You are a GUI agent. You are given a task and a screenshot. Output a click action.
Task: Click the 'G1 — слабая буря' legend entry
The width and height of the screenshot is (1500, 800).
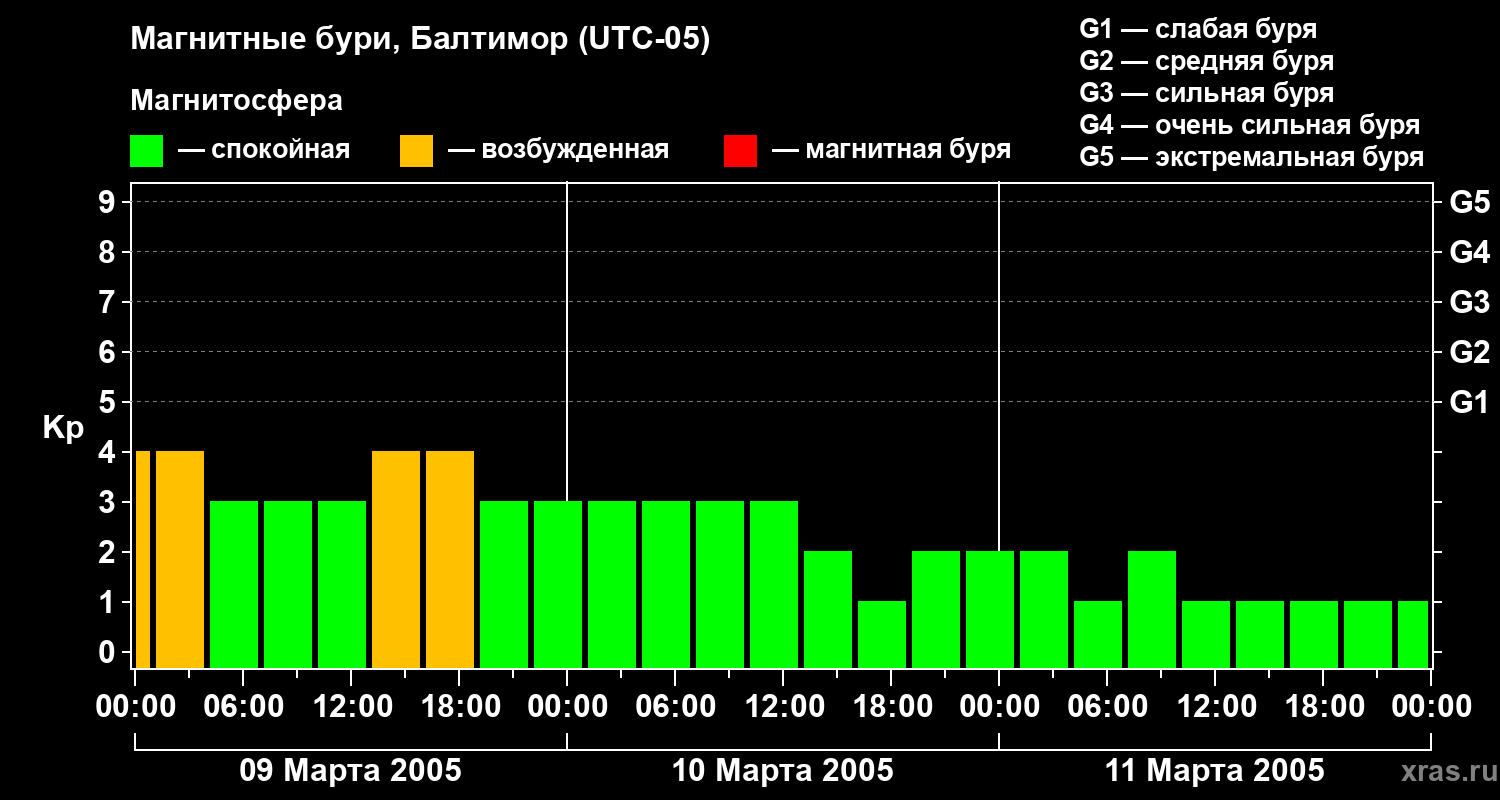tap(1198, 29)
